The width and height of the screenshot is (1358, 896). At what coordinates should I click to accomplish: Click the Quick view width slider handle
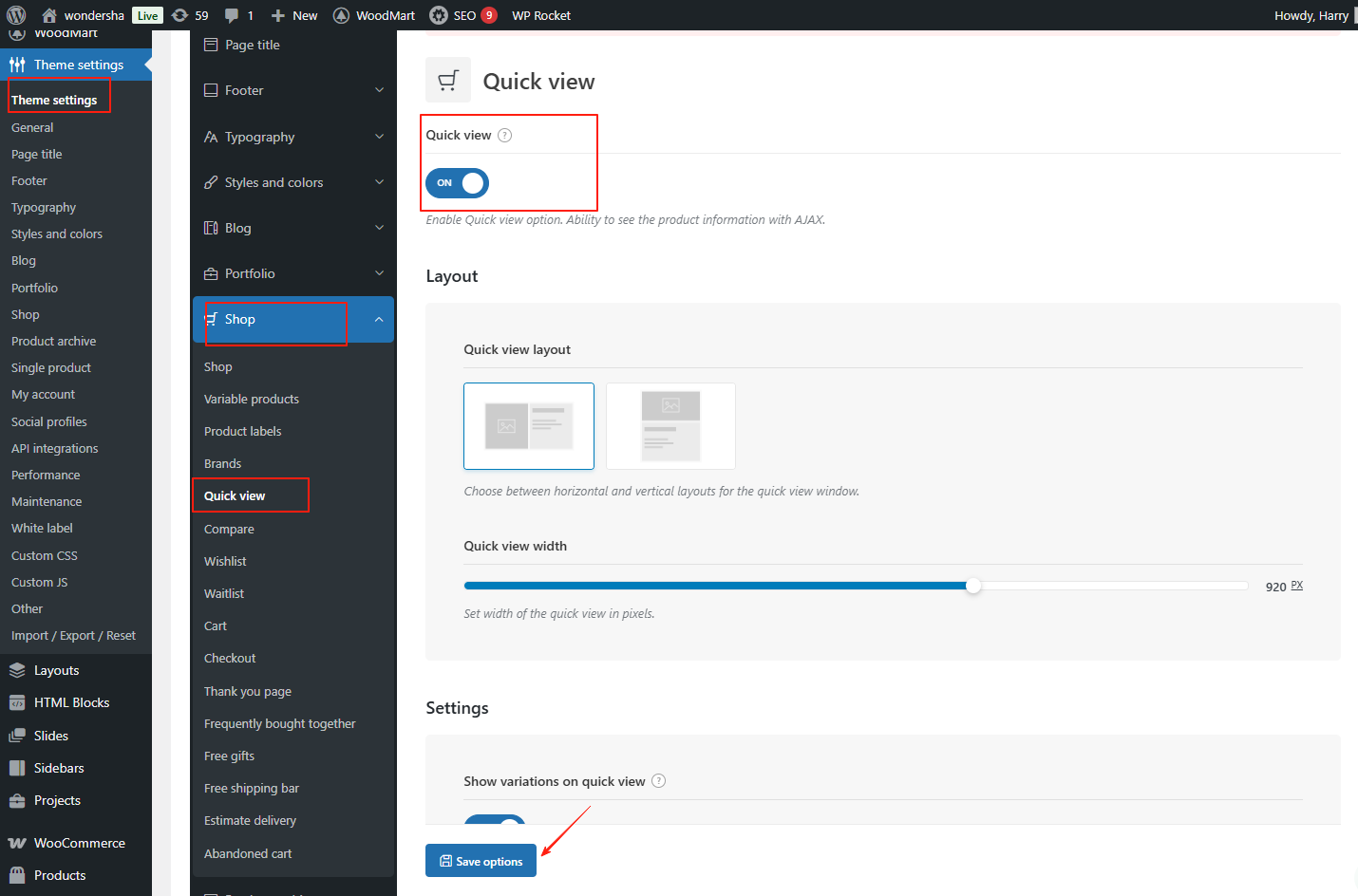click(973, 587)
